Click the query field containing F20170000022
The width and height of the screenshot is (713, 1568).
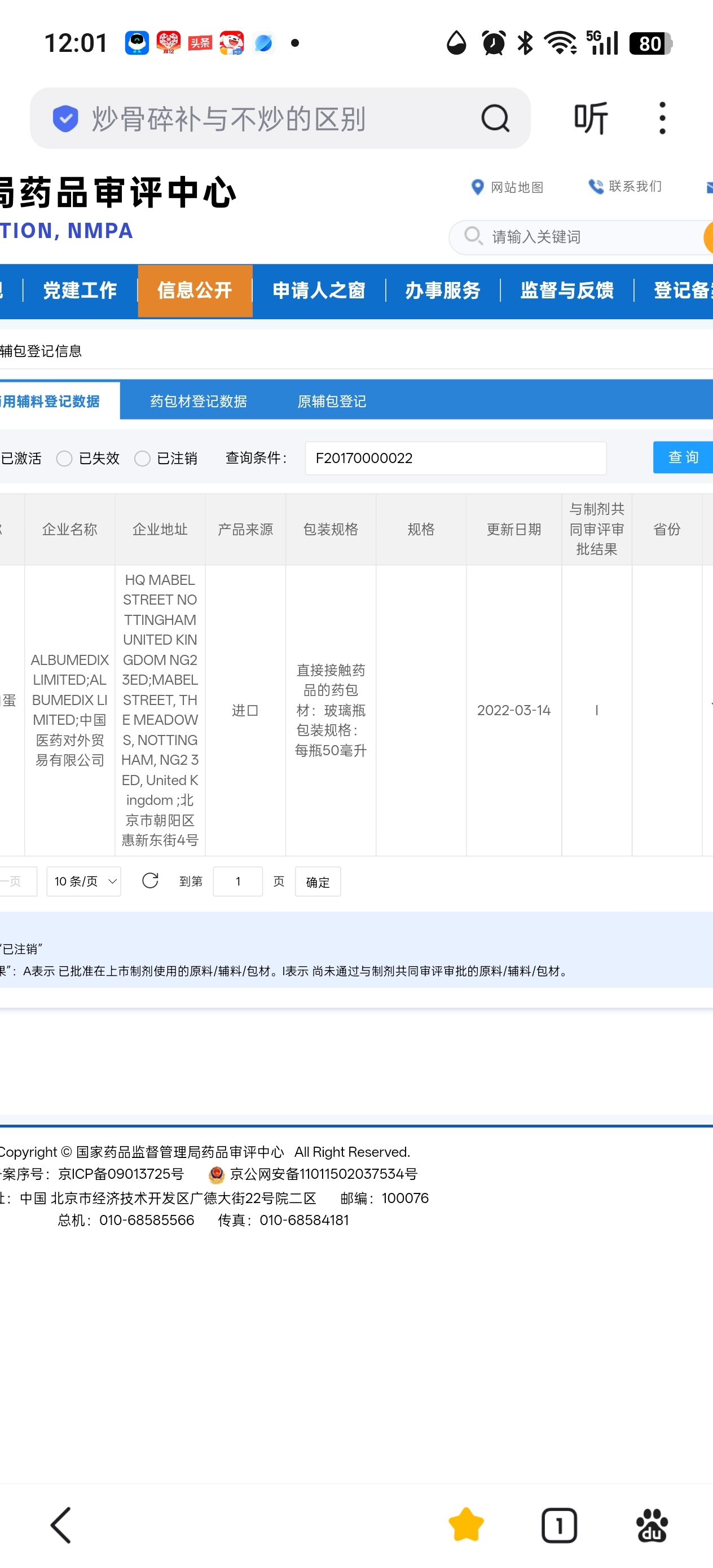(455, 458)
